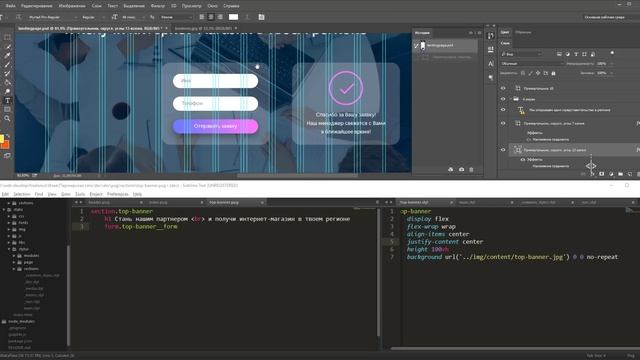Click the Sublime right pane horizontal scrollbar

coord(514,349)
